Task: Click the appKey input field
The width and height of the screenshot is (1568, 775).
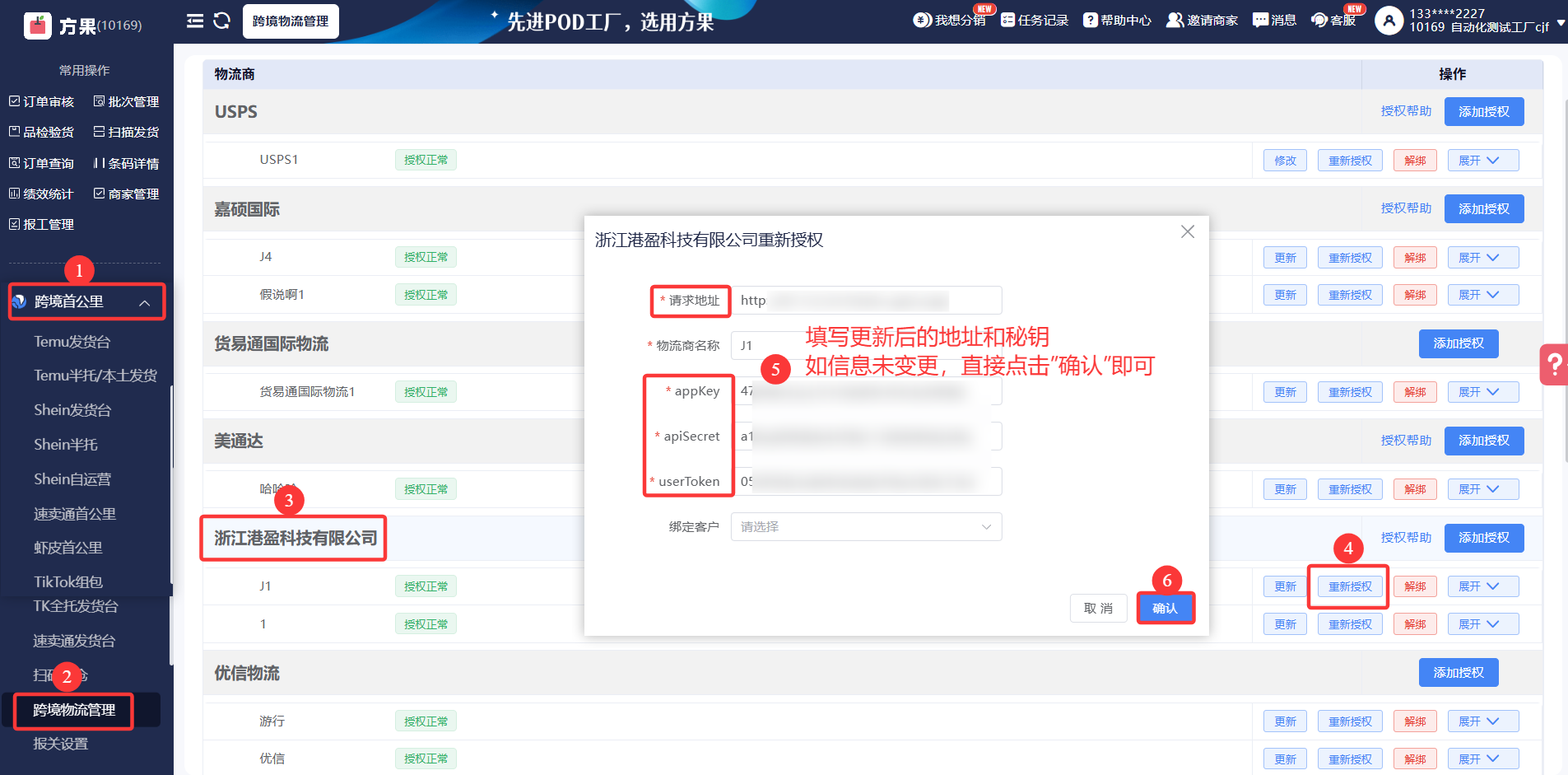Action: point(866,391)
